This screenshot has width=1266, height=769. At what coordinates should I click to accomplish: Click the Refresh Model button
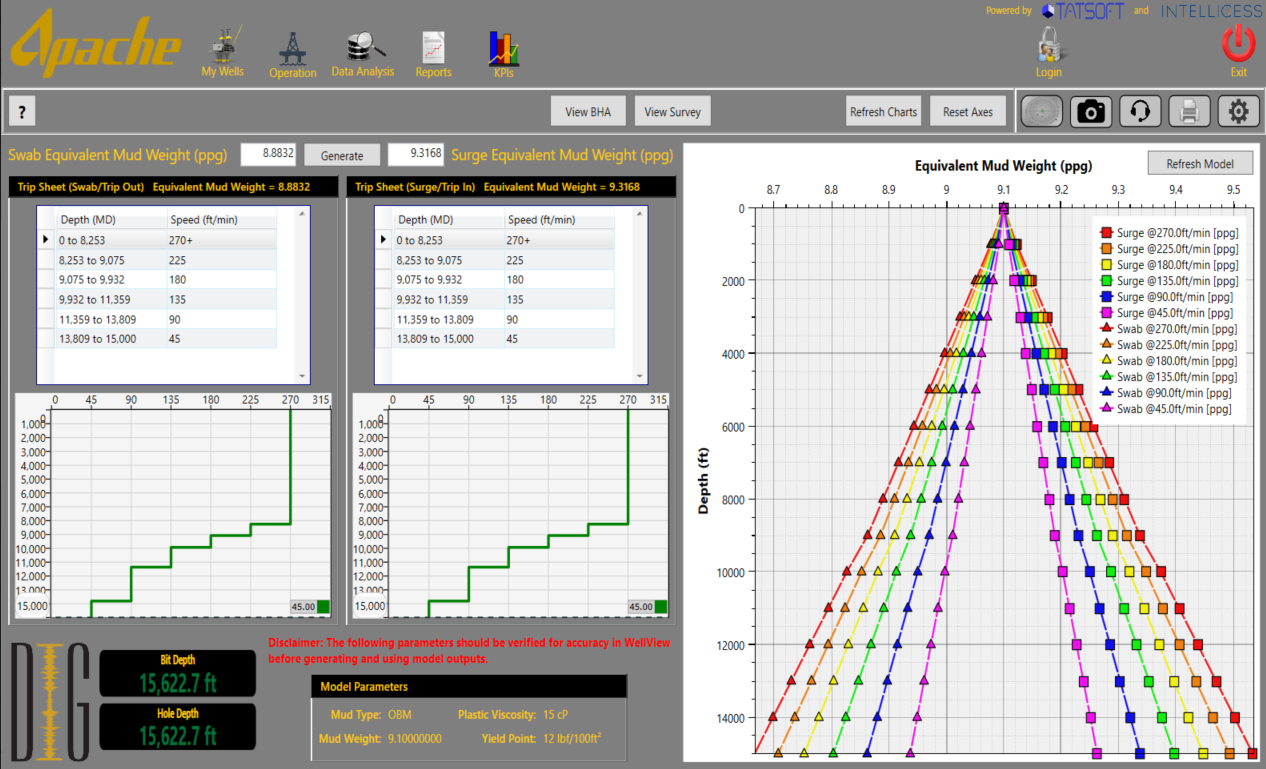point(1200,163)
